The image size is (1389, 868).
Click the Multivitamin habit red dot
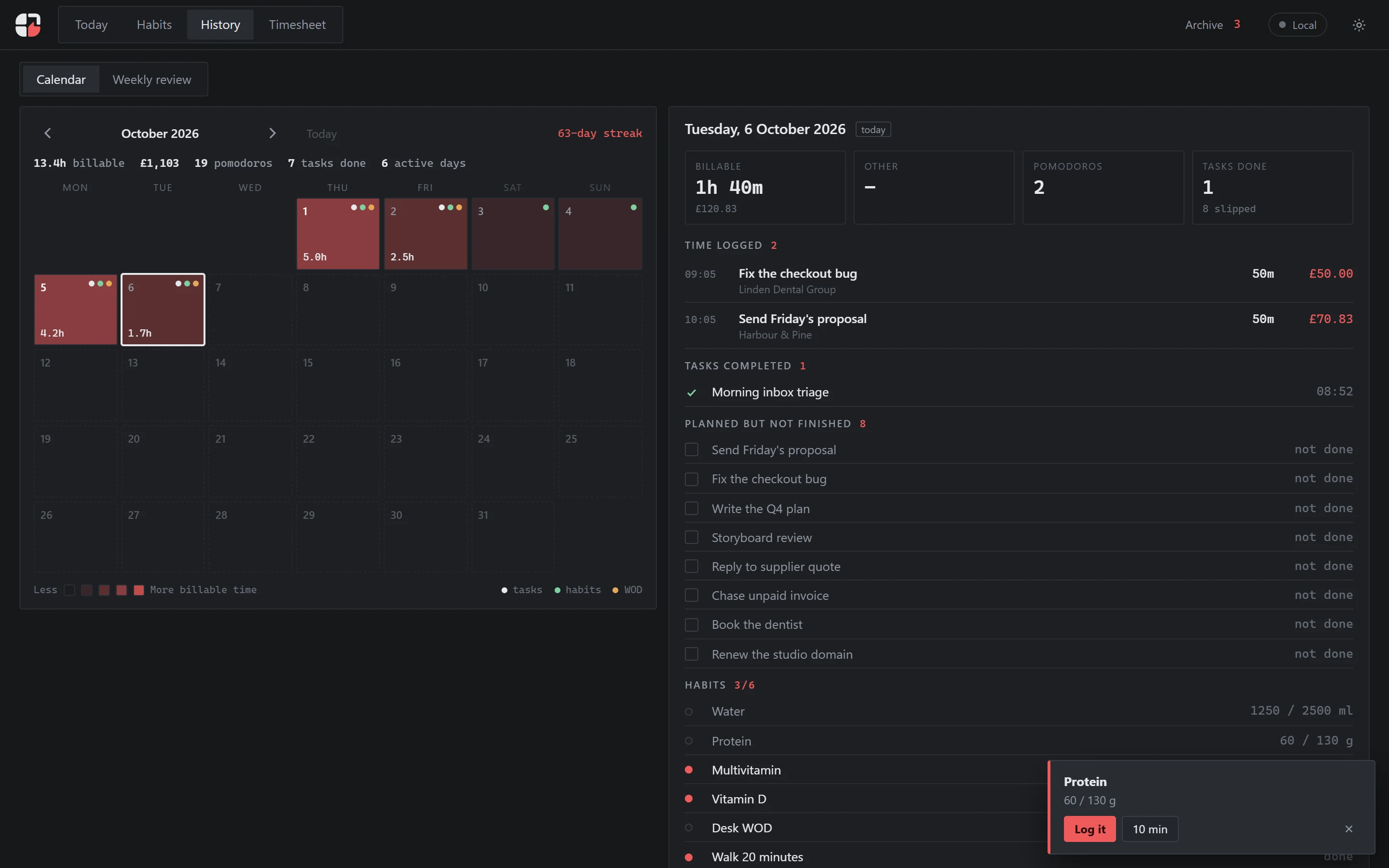click(x=689, y=770)
